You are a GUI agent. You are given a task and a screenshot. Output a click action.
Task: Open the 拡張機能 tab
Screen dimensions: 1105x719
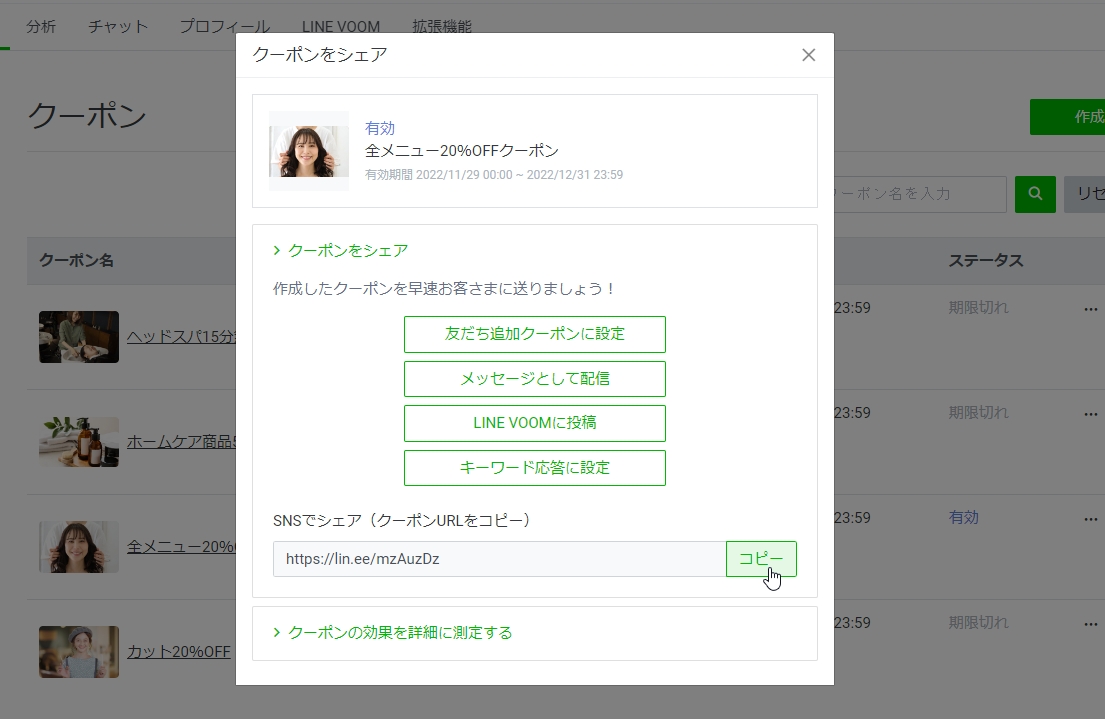coord(441,27)
